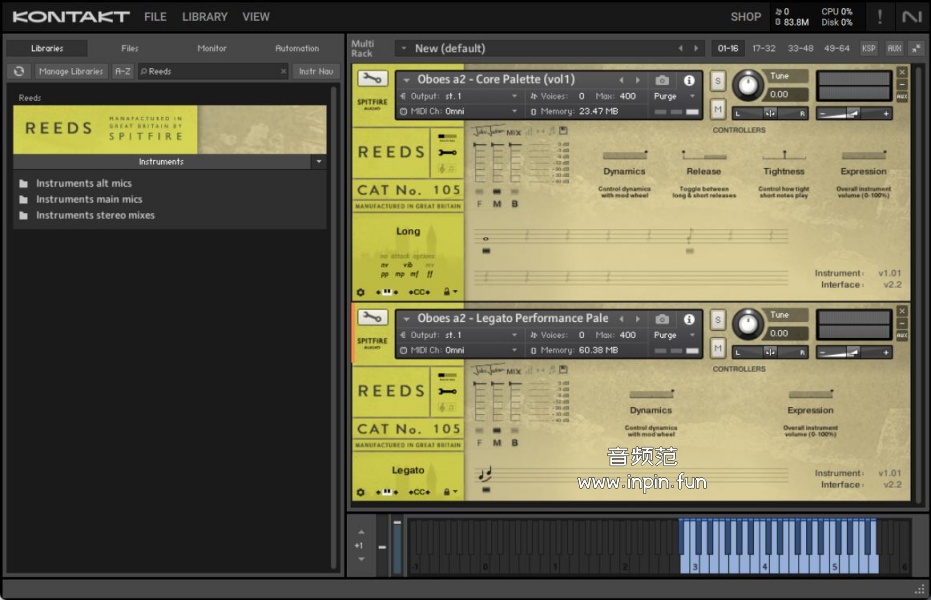Open the FILE menu
This screenshot has width=931, height=600.
pyautogui.click(x=155, y=17)
